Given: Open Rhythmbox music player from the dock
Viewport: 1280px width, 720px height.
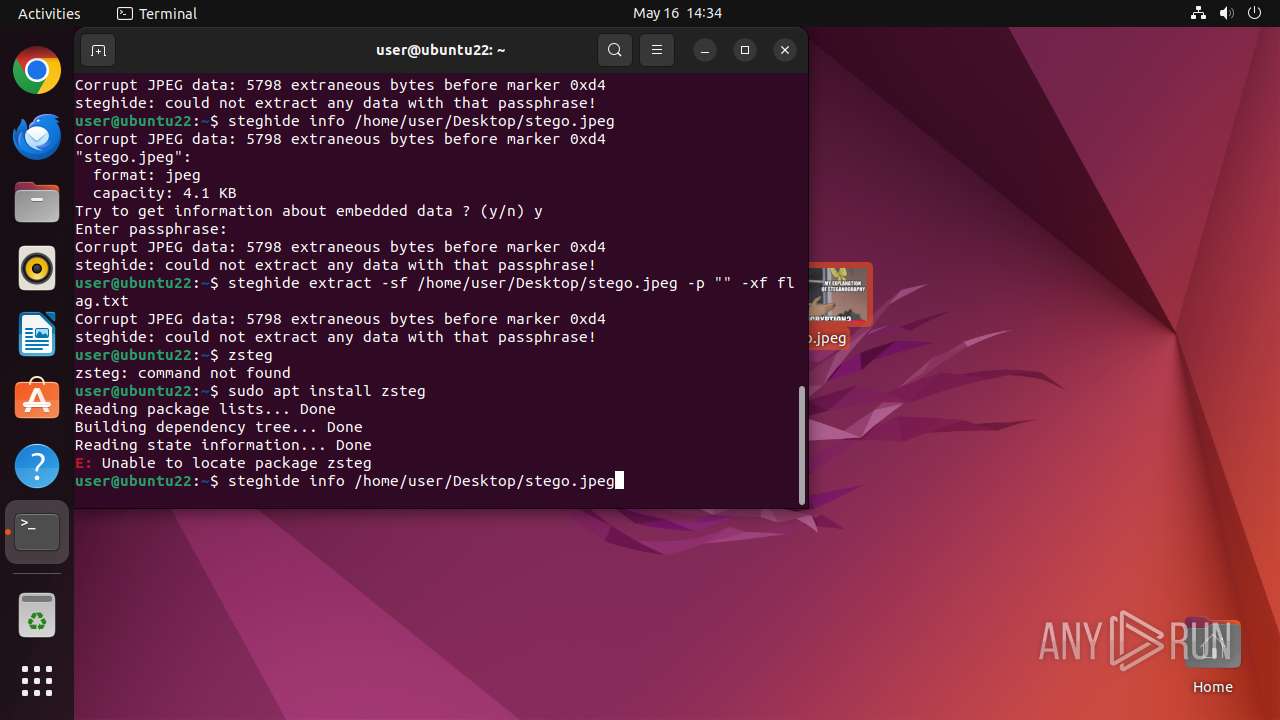Looking at the screenshot, I should (37, 269).
